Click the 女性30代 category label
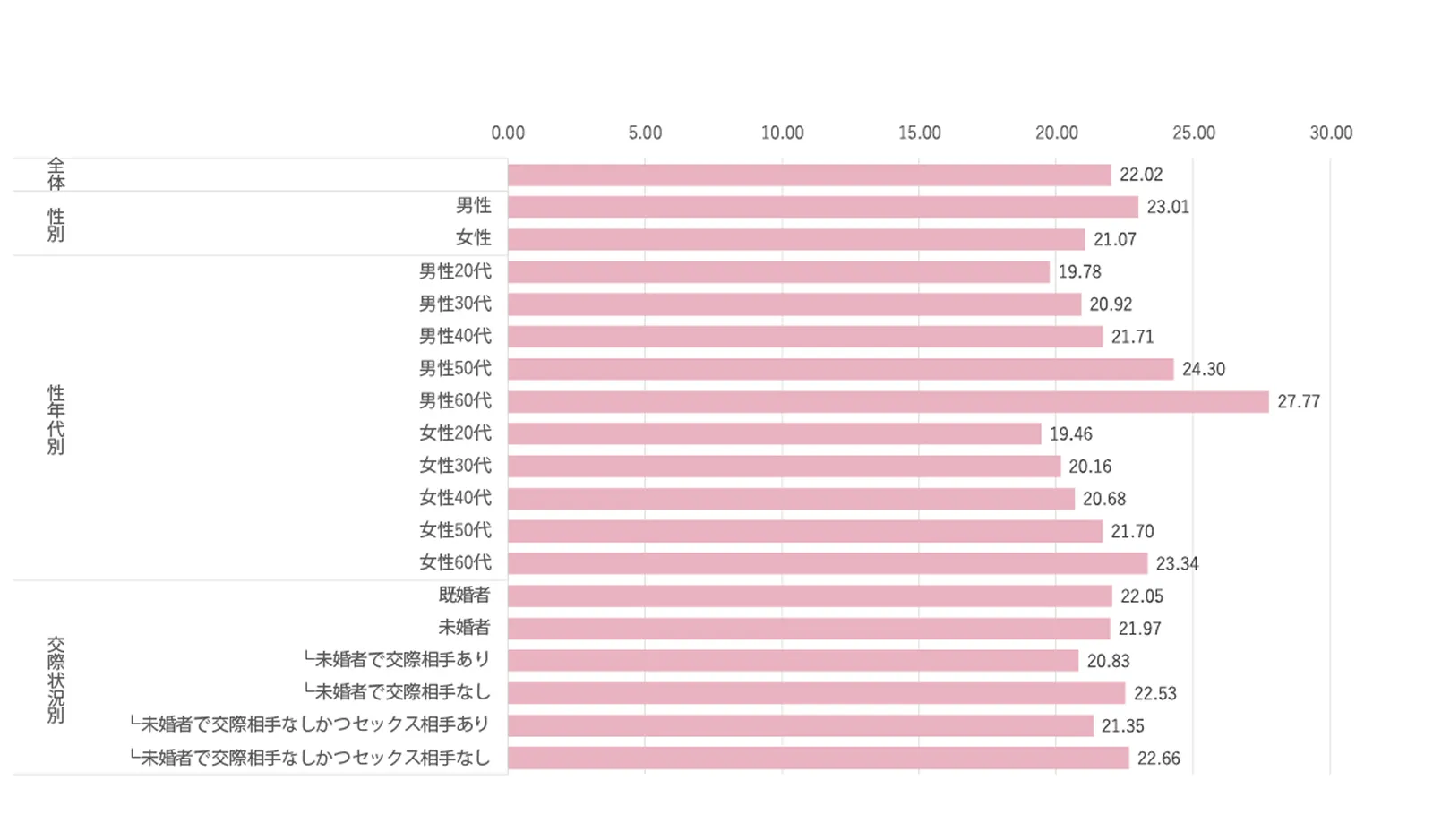This screenshot has height=840, width=1433. pyautogui.click(x=455, y=466)
